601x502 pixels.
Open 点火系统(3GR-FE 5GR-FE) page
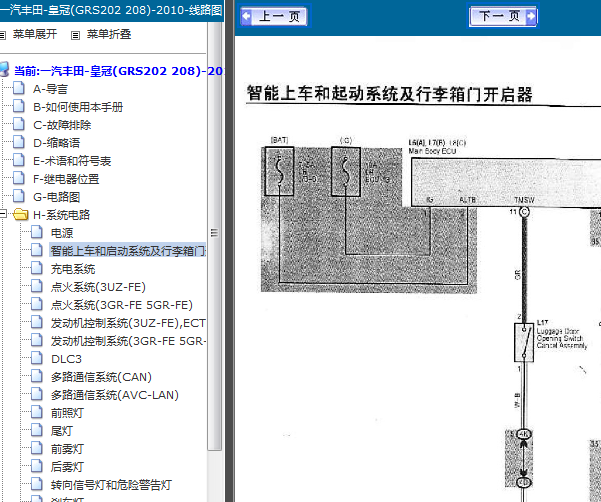122,305
